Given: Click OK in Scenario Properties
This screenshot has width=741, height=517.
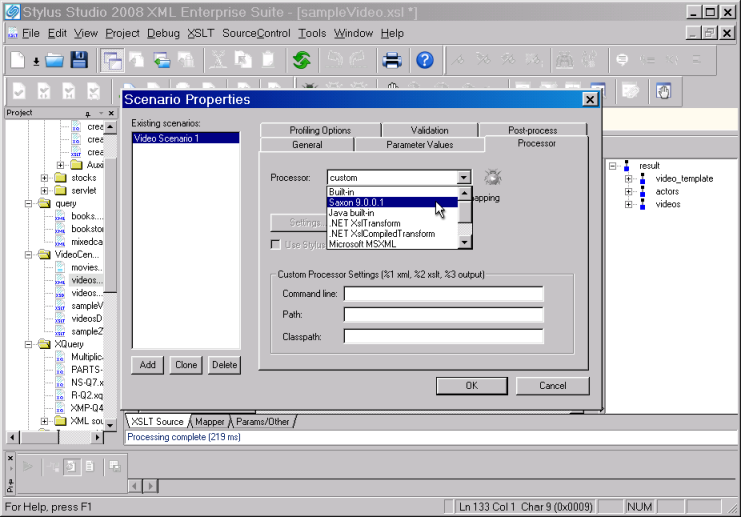Looking at the screenshot, I should 472,386.
